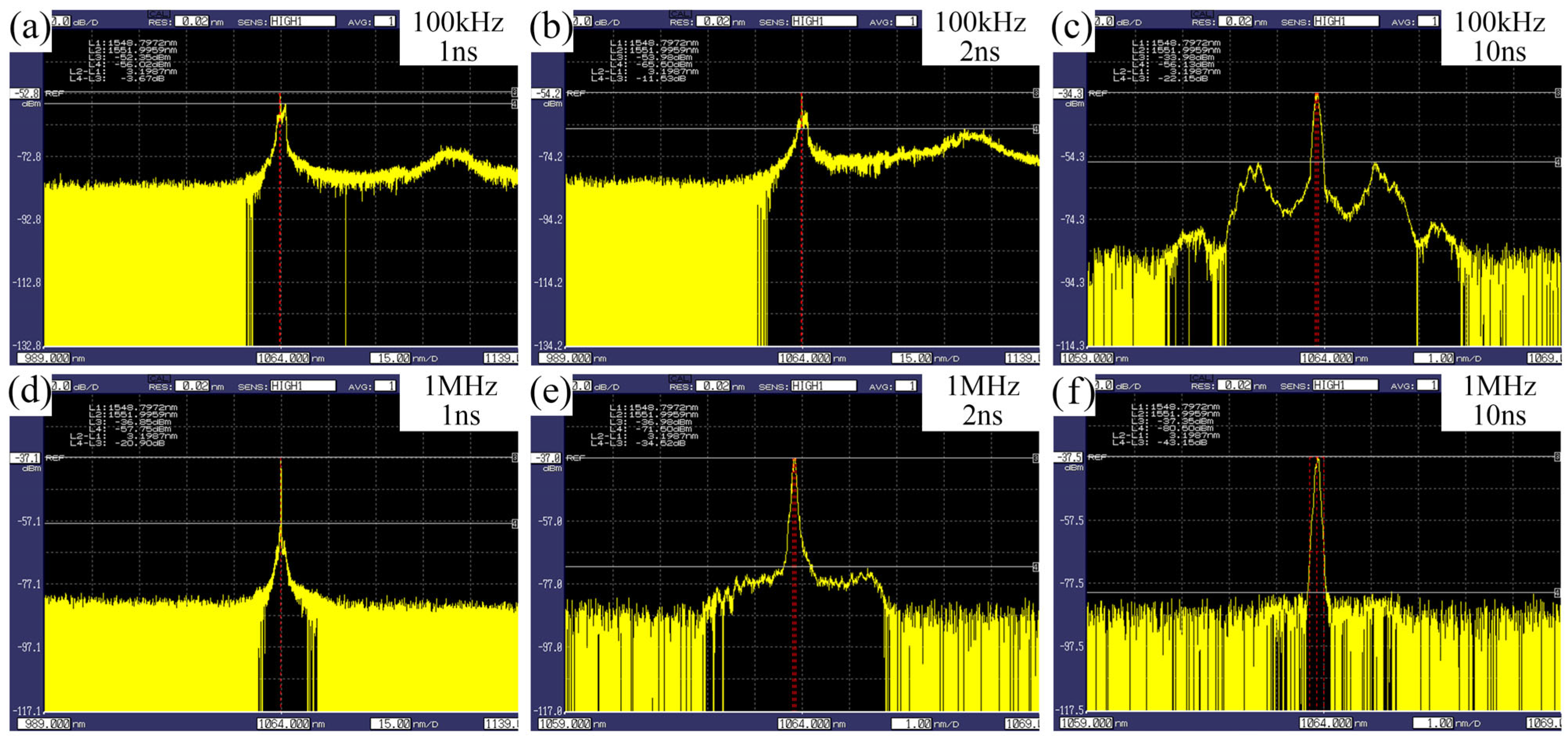Open the SENS HIGH1 selector in panel (e)
The height and width of the screenshot is (739, 1568).
pos(824,386)
